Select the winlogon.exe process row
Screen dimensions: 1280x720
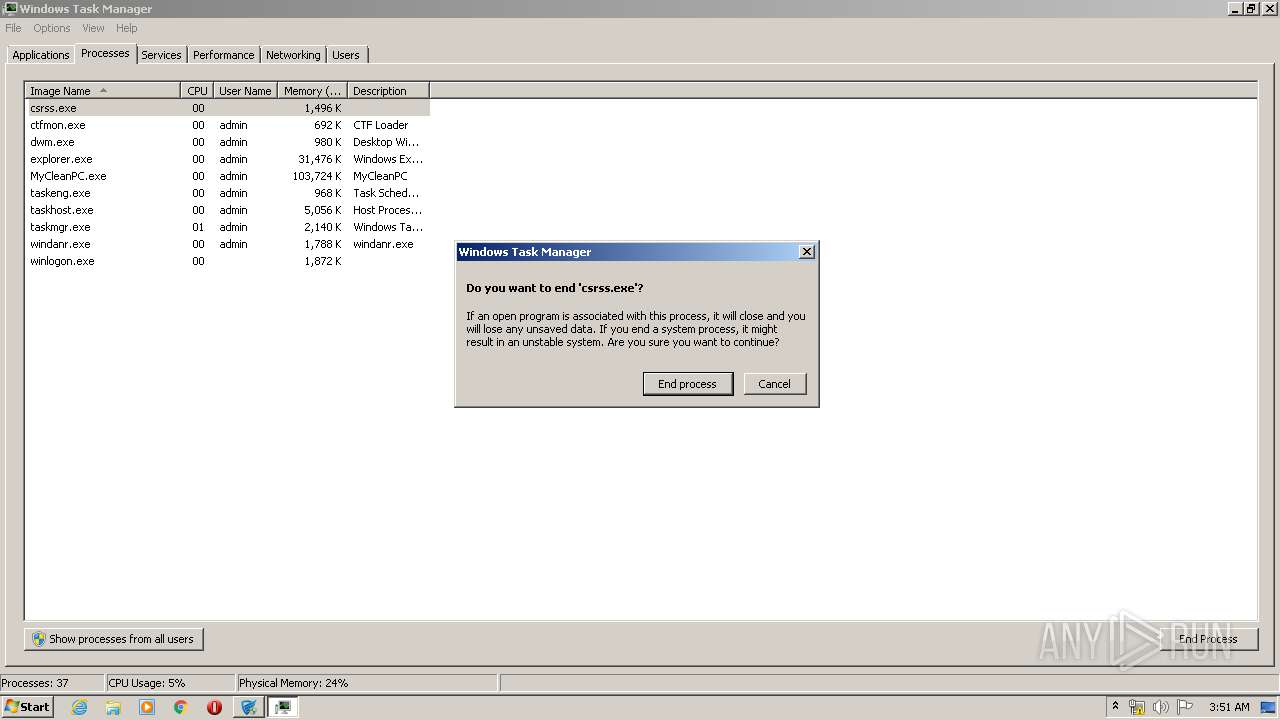[x=228, y=261]
